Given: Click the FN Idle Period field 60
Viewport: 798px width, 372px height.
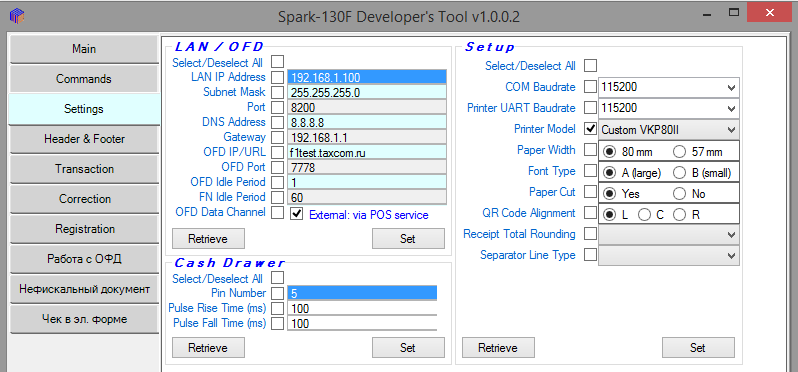Looking at the screenshot, I should pyautogui.click(x=367, y=197).
